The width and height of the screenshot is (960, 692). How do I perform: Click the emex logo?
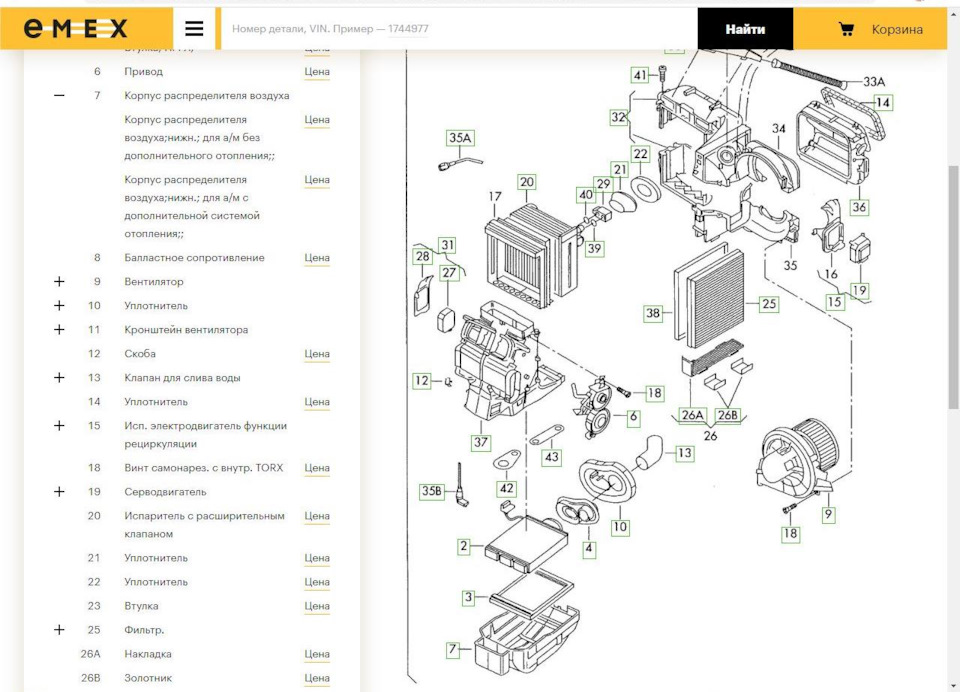(x=75, y=28)
